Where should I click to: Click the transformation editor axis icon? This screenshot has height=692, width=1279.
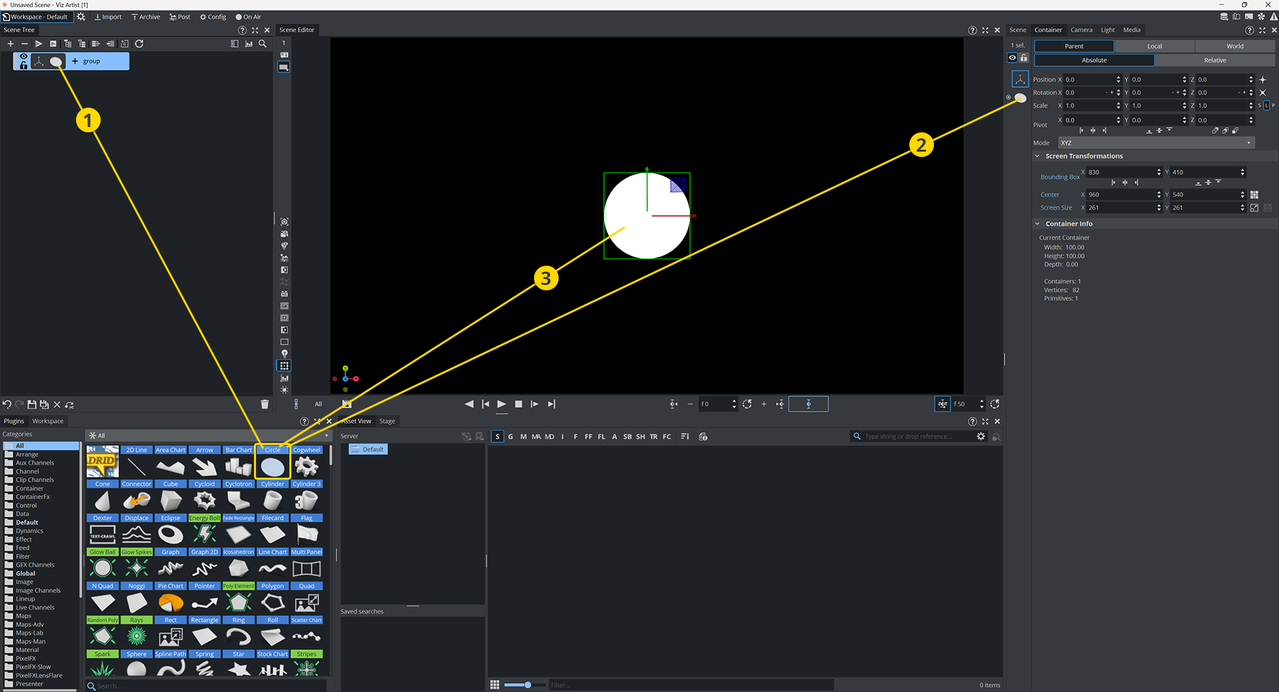tap(1019, 79)
